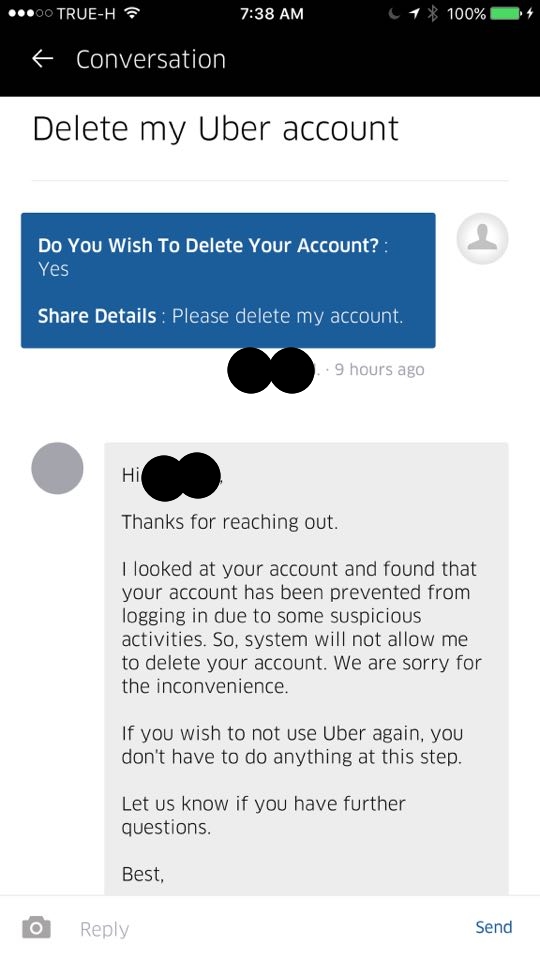Tap the back arrow in the Conversation header
Viewport: 540px width, 960px height.
[42, 59]
